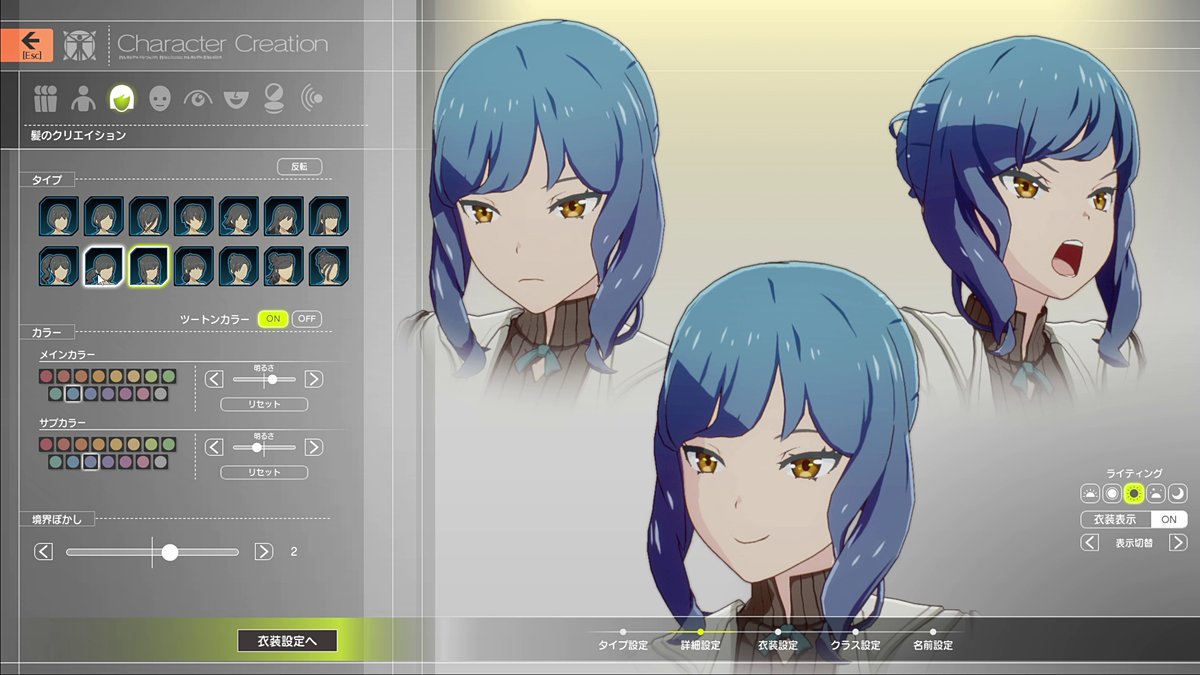Select sunrise lighting icon
This screenshot has height=675, width=1200.
(x=1090, y=492)
